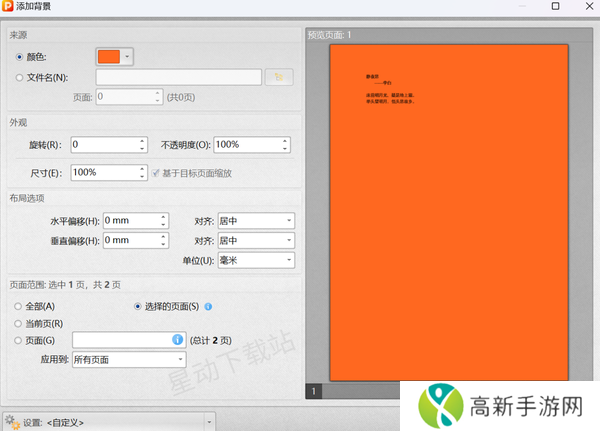Increase the 垂直偏移 stepper
The height and width of the screenshot is (431, 600).
pos(163,237)
